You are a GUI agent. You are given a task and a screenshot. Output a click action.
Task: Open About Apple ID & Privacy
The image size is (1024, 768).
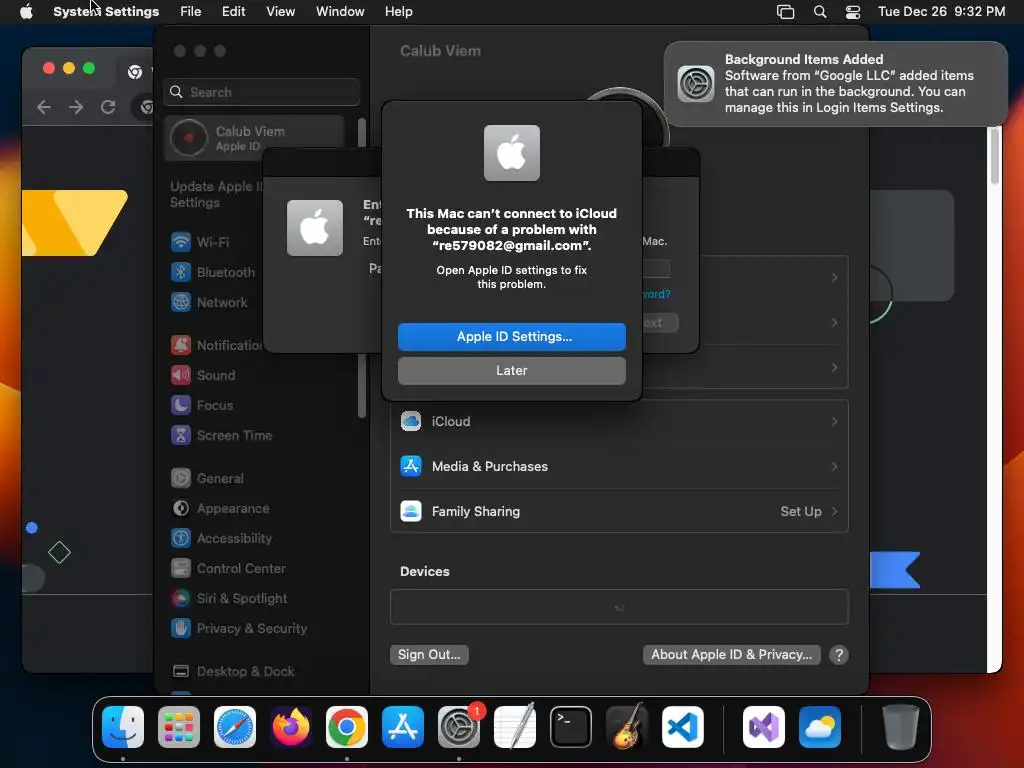coord(731,654)
